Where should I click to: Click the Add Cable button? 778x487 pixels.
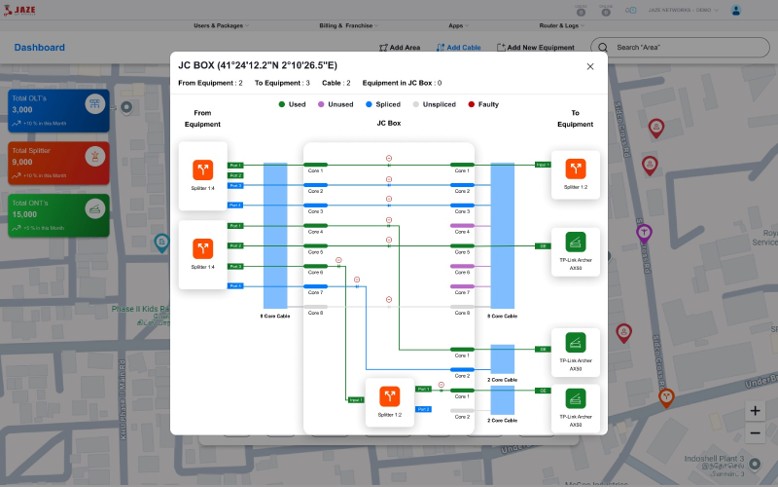458,47
